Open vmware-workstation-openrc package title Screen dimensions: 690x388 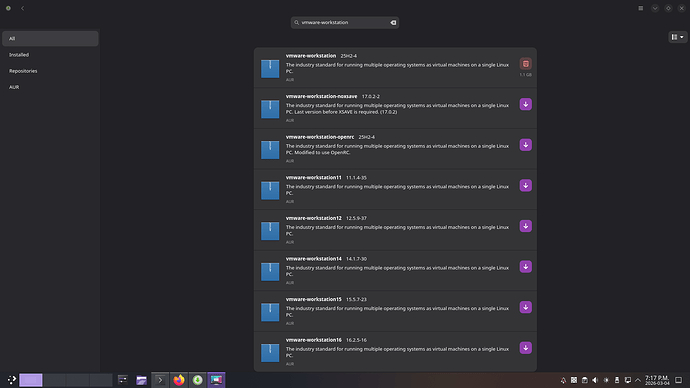[320, 137]
